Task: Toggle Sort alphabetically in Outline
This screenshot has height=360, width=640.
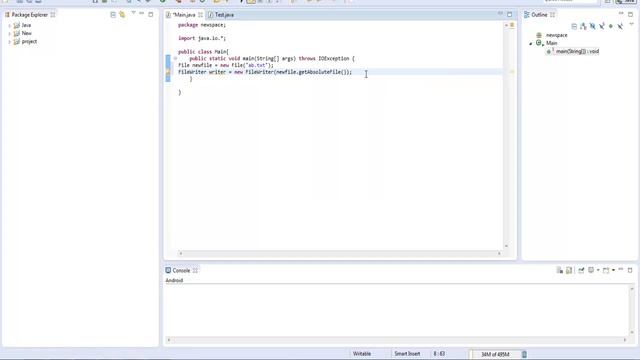Action: click(x=583, y=26)
